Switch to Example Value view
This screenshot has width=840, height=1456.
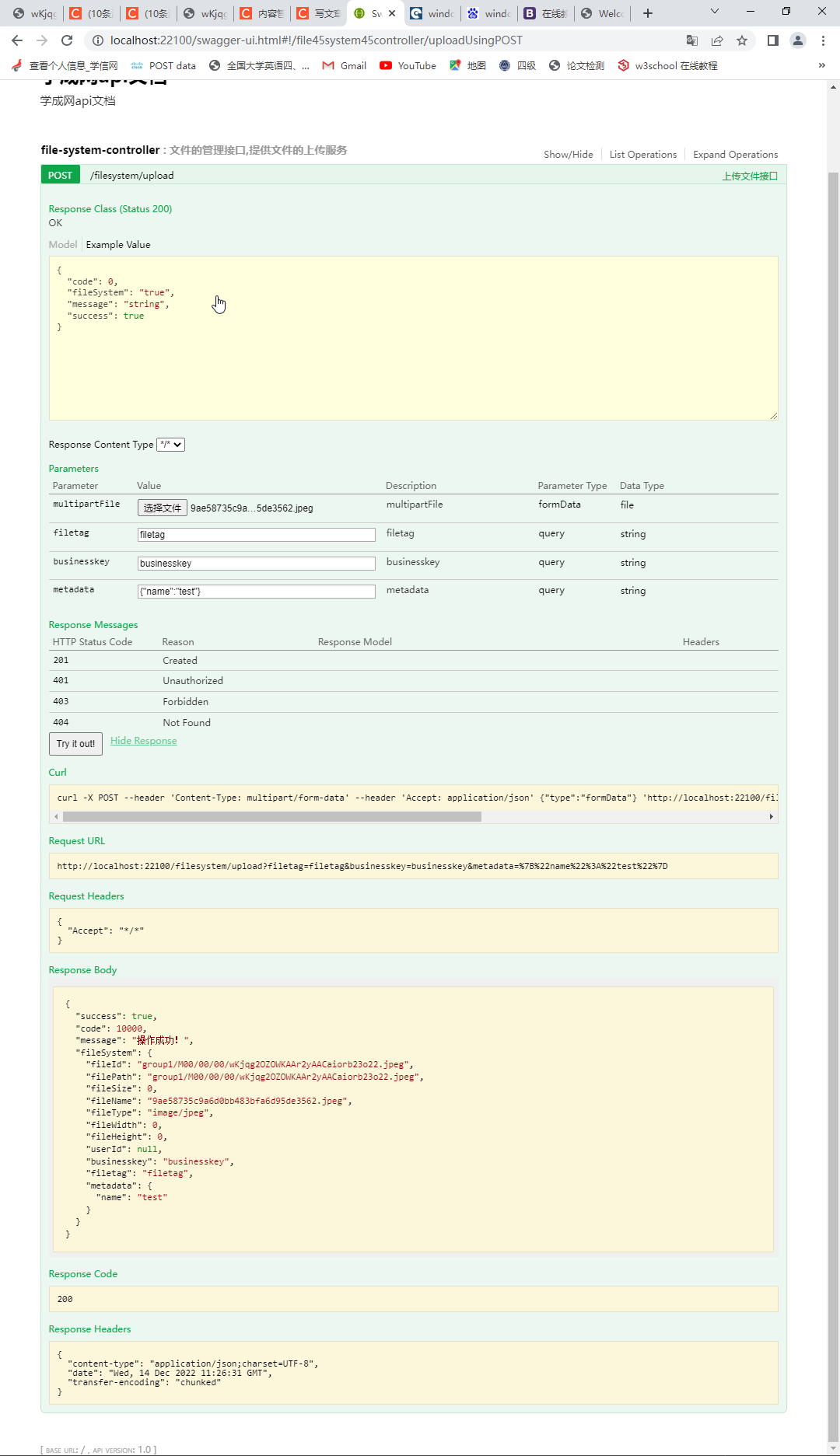click(x=118, y=245)
